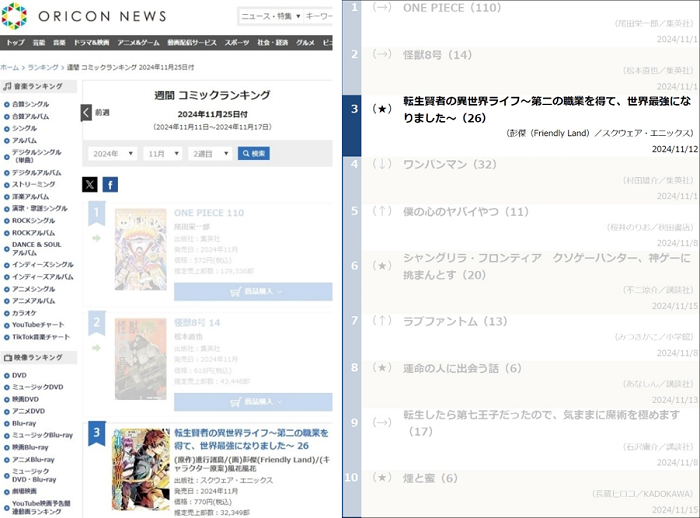The image size is (700, 518).
Task: Share ranking on Facebook
Action: [x=110, y=184]
